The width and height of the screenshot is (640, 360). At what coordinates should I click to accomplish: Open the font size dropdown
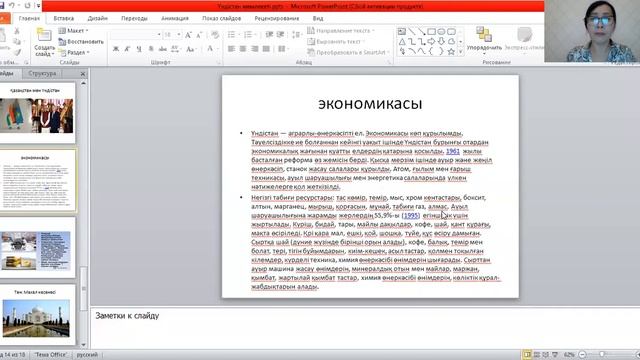click(179, 35)
